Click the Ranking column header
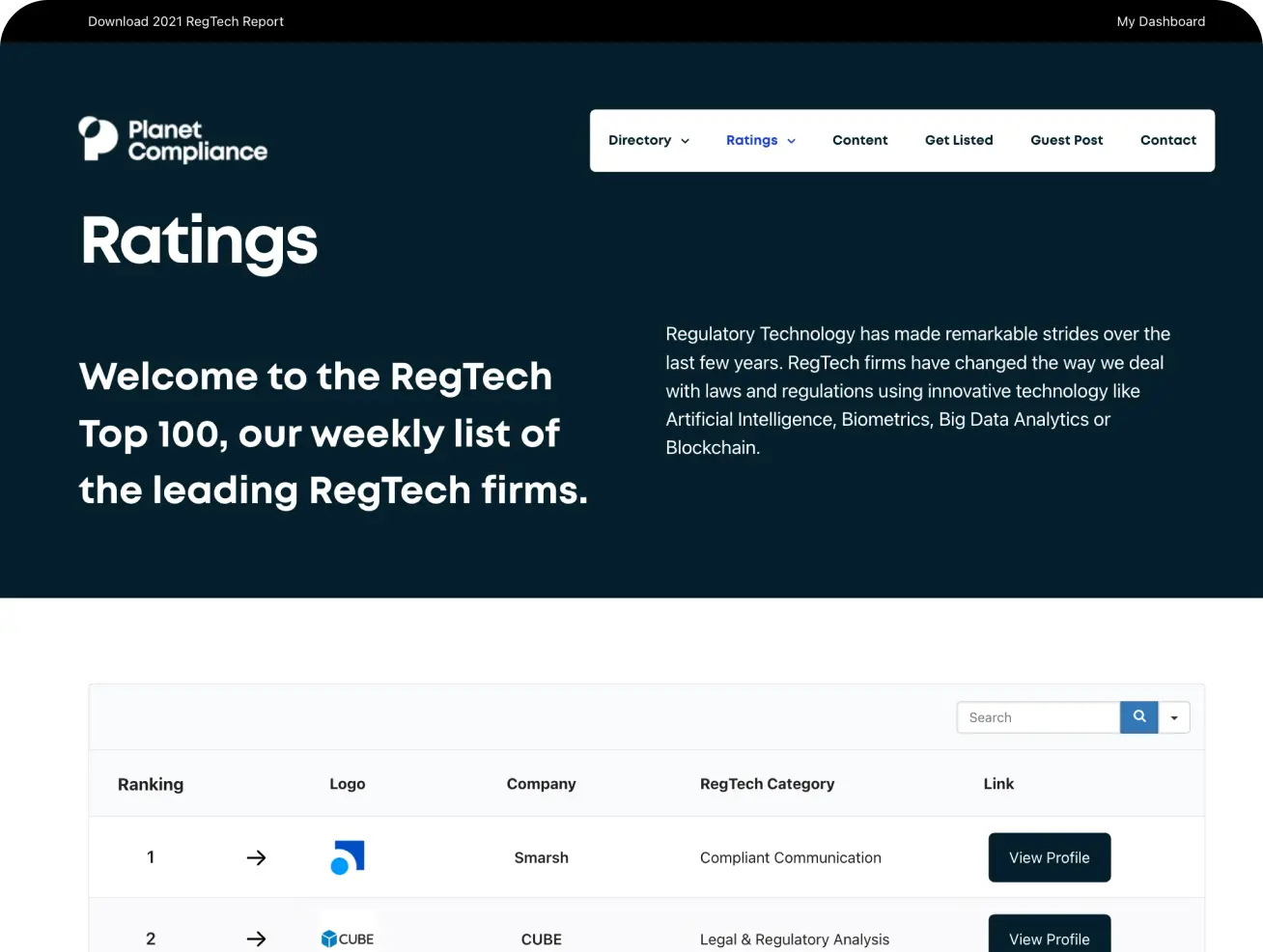 click(151, 784)
